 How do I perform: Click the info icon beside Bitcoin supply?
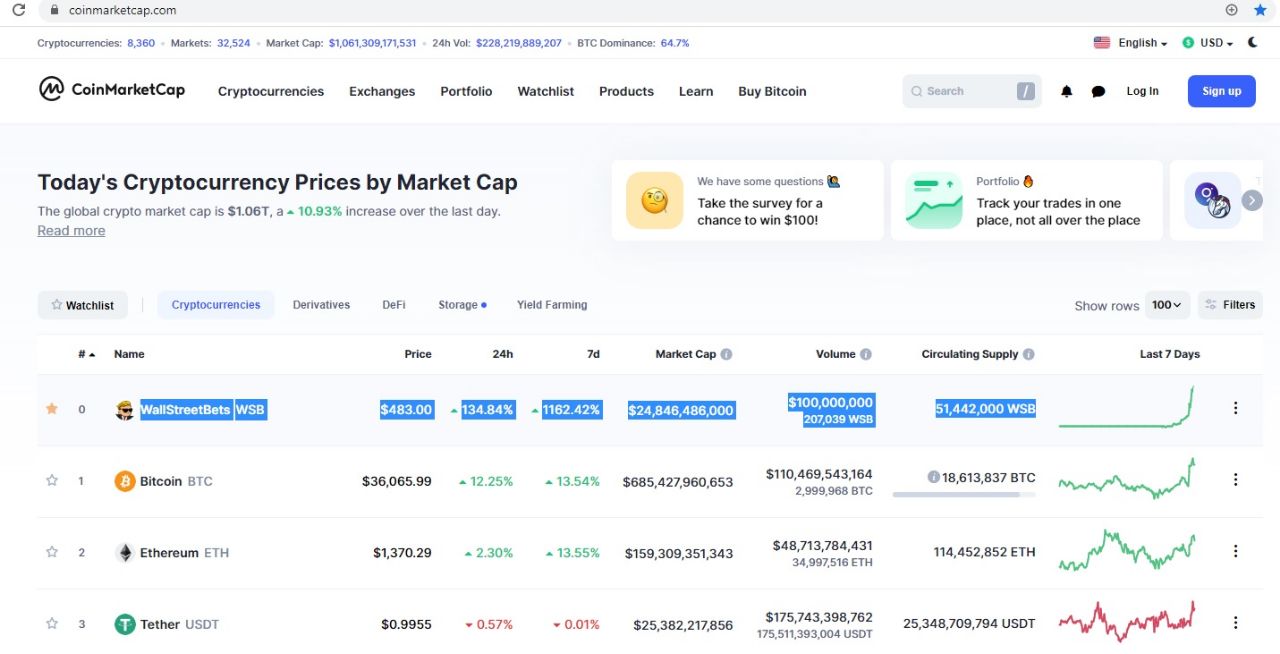(x=933, y=477)
